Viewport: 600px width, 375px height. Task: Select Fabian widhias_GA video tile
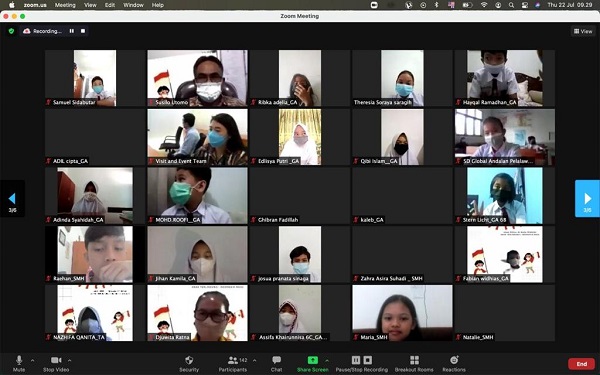(x=505, y=254)
